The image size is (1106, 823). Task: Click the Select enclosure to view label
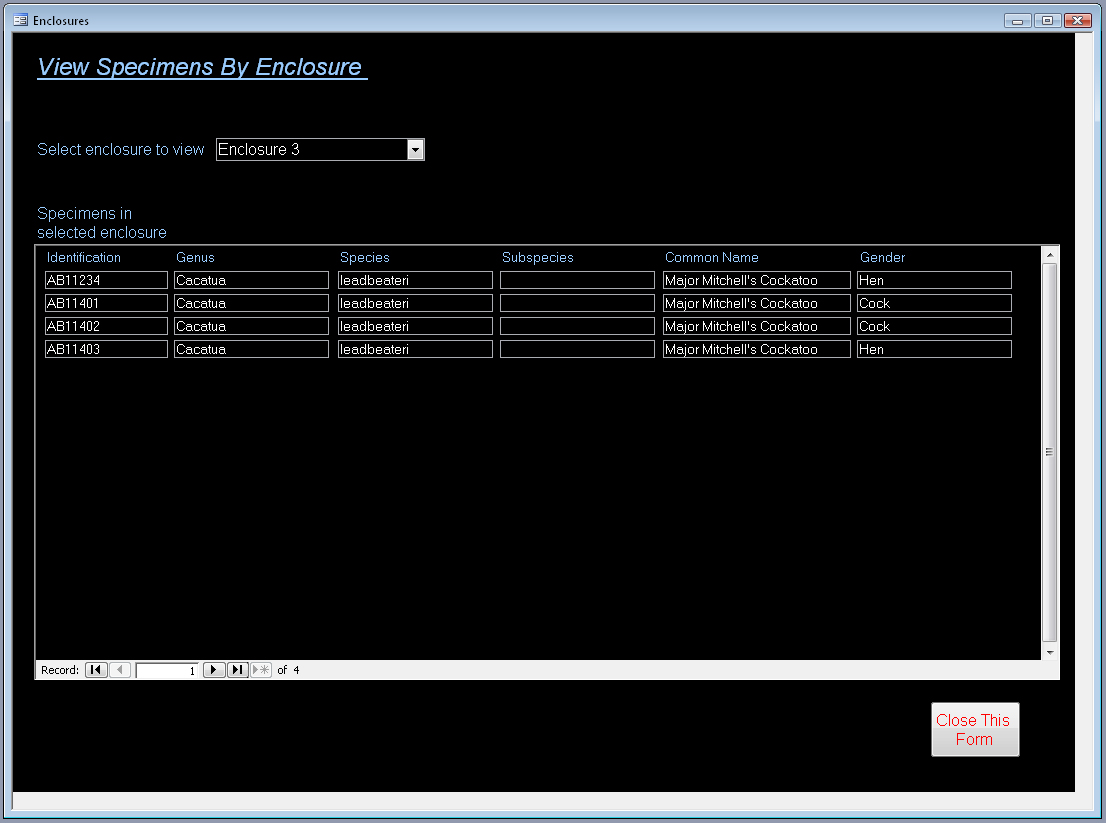click(x=121, y=150)
